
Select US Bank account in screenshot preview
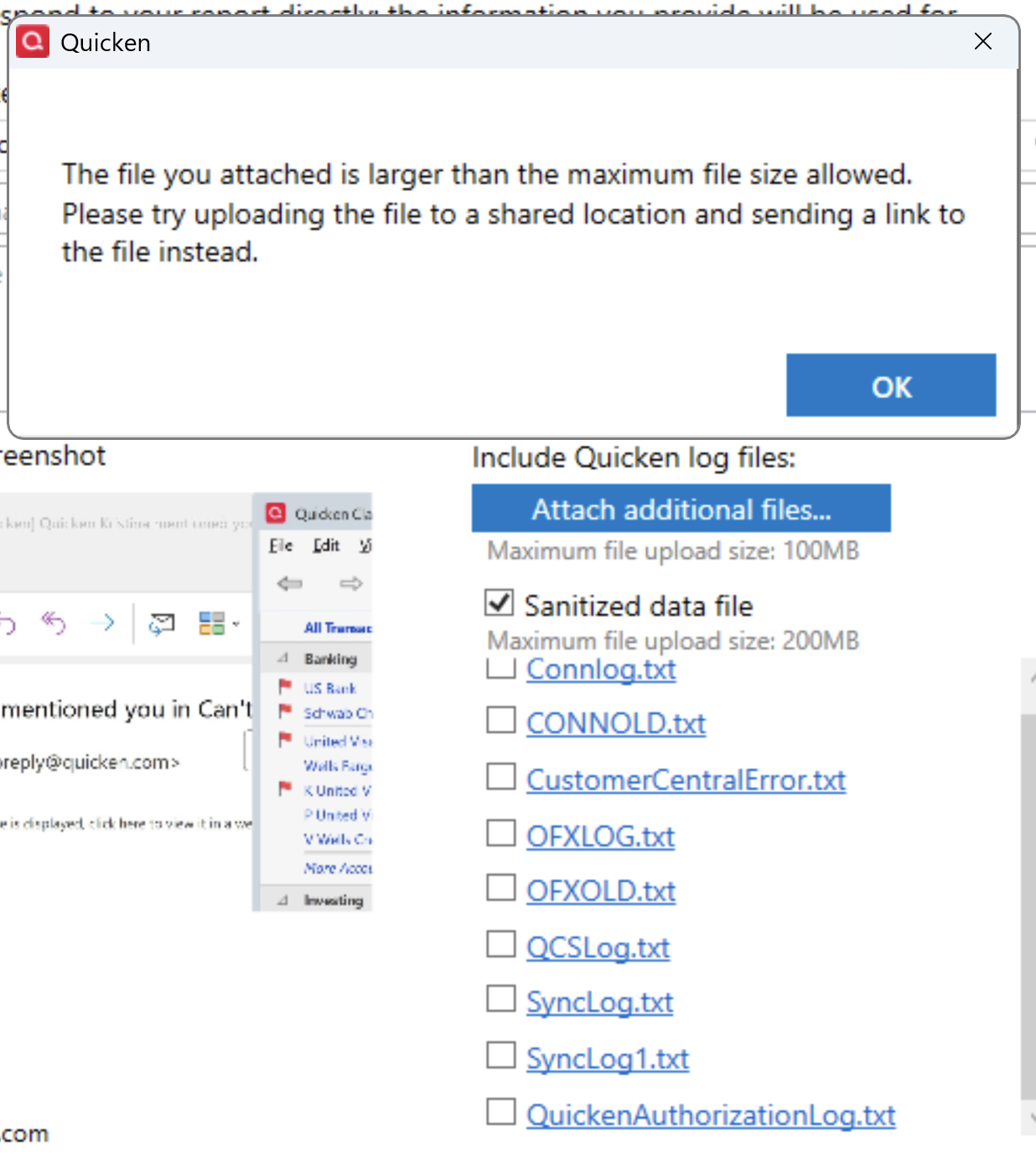point(330,688)
